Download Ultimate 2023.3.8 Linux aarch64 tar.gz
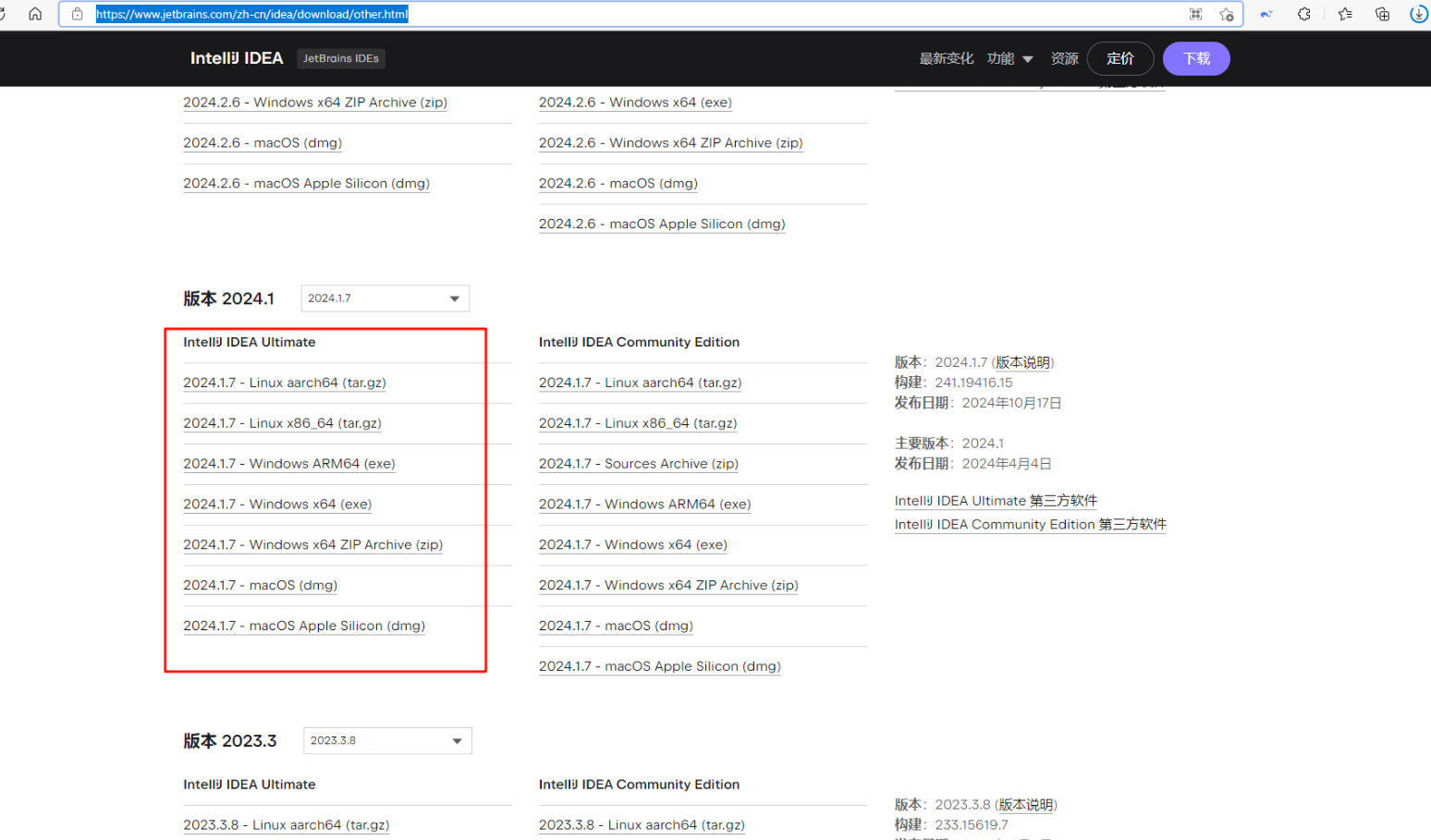 (x=287, y=825)
